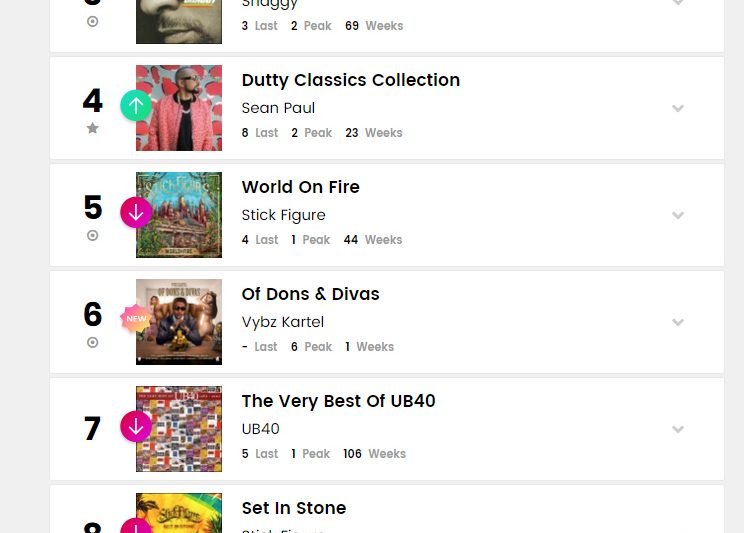Open the Sean Paul artist link
Image resolution: width=744 pixels, height=533 pixels.
[x=278, y=108]
